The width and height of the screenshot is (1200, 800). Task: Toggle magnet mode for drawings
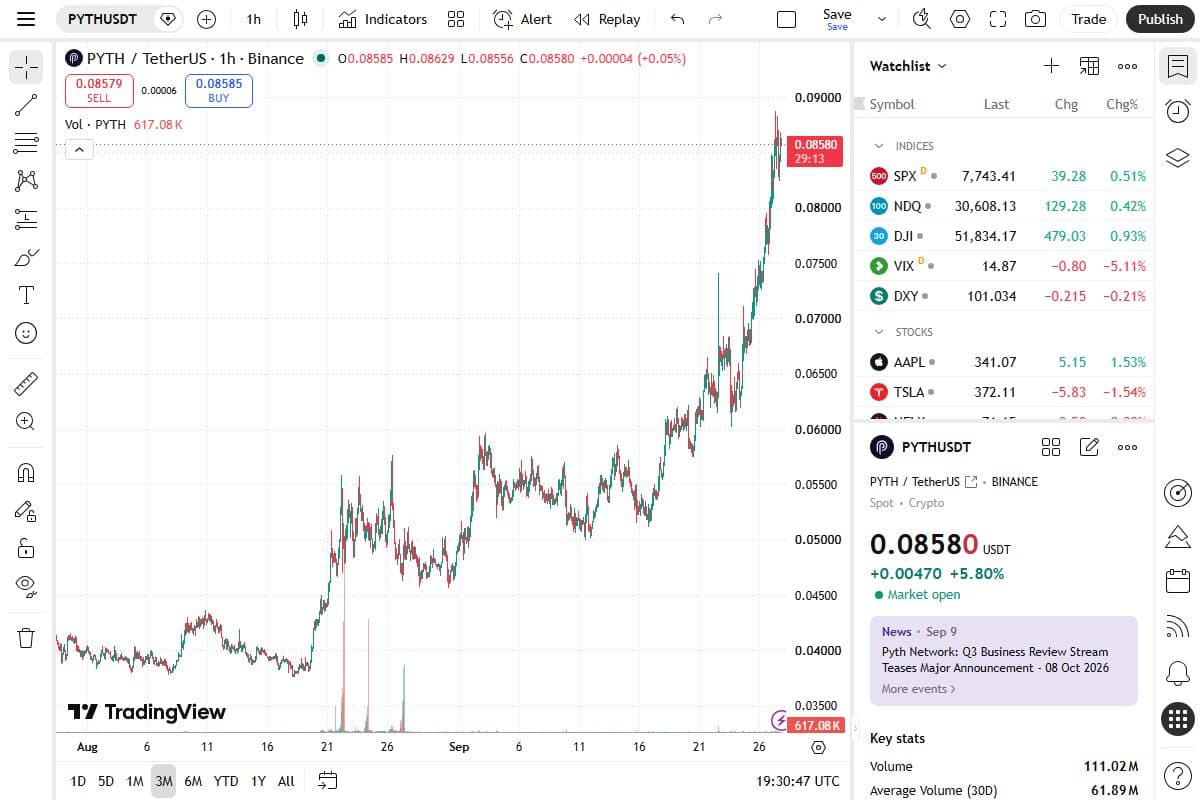(26, 472)
